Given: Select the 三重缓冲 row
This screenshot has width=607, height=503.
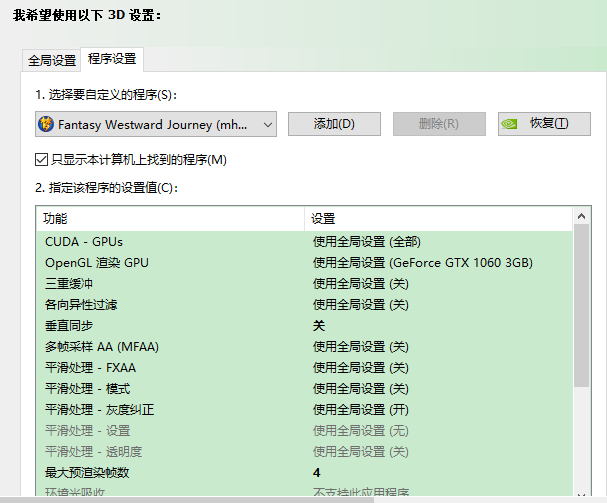Looking at the screenshot, I should tap(304, 284).
